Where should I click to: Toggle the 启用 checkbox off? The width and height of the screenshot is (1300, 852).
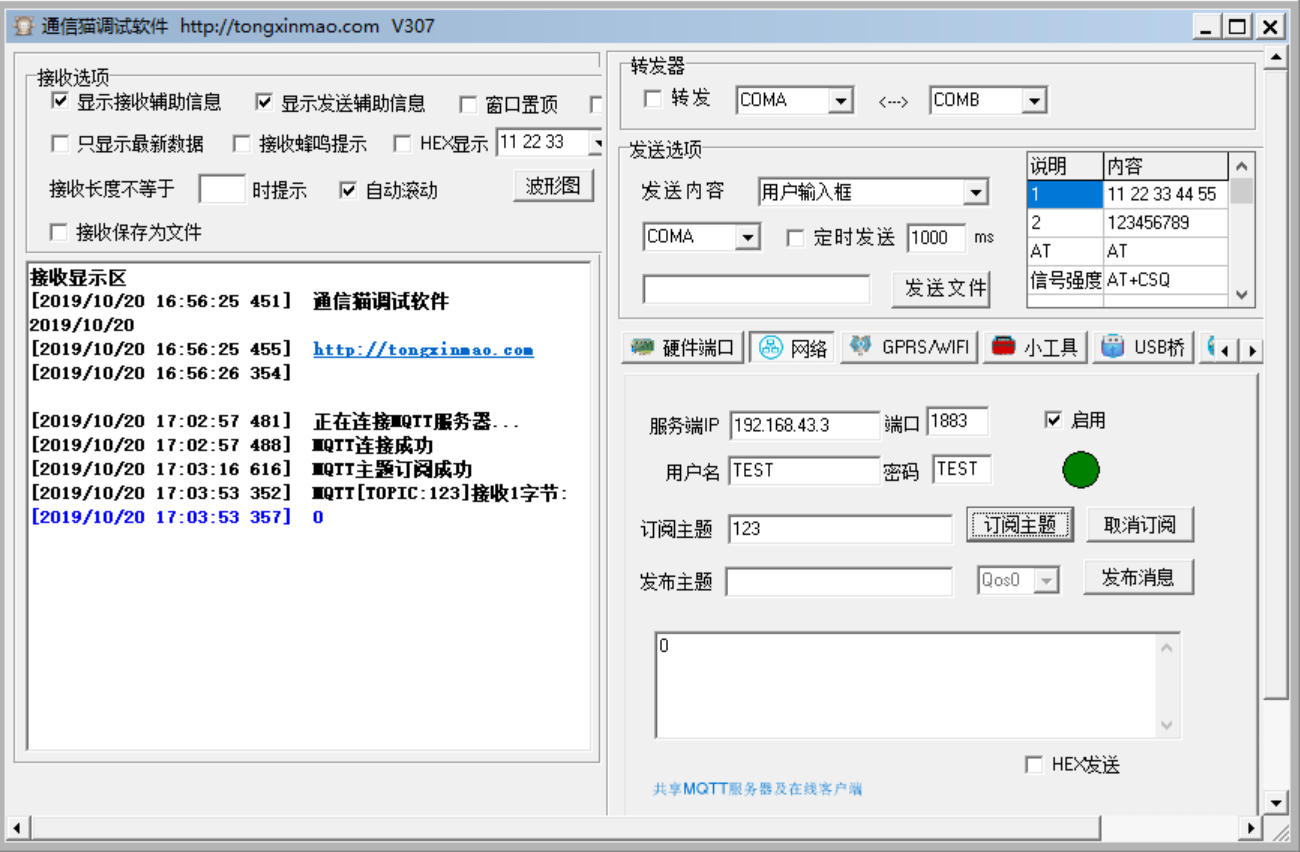click(x=1052, y=420)
